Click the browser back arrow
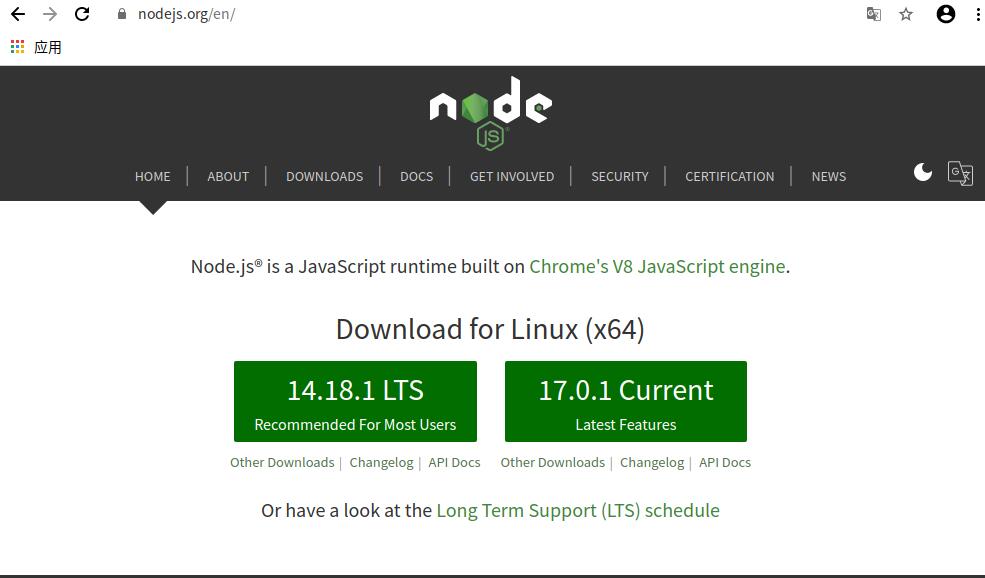Screen dimensions: 985x578 (18, 14)
